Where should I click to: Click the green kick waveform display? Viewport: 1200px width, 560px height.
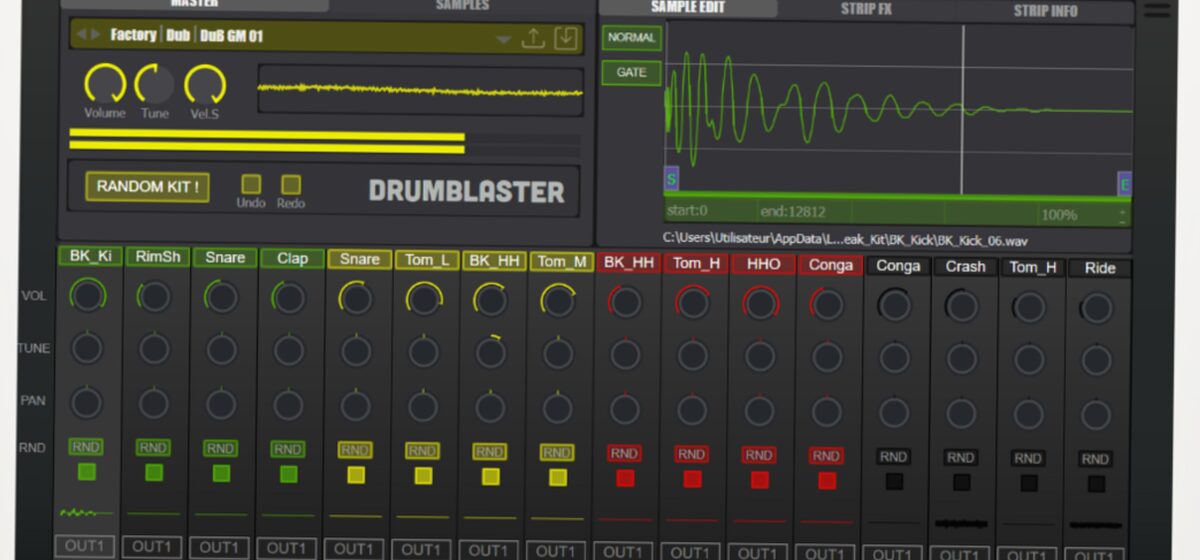pos(899,108)
